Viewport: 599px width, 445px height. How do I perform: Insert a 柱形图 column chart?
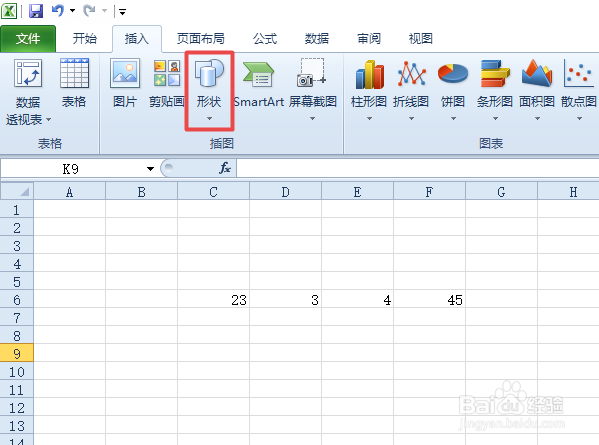point(369,83)
